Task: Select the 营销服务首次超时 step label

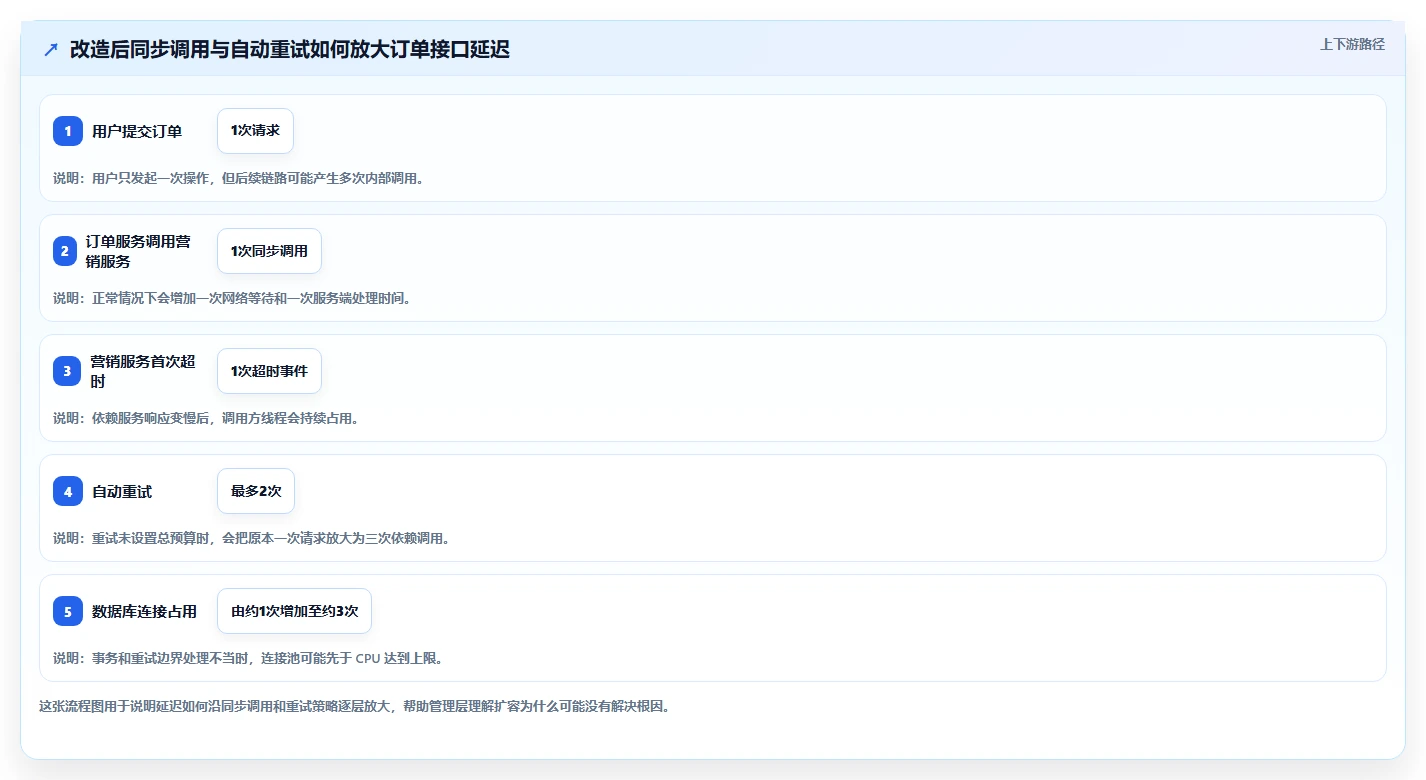Action: pos(142,371)
